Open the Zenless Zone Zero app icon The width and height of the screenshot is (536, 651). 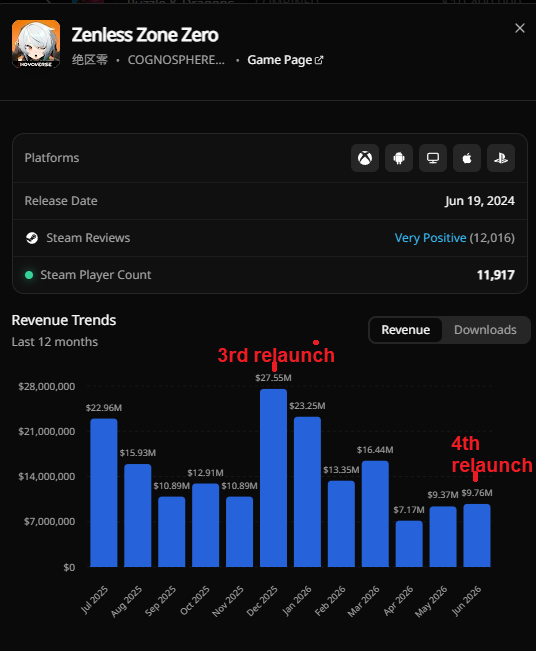36,44
